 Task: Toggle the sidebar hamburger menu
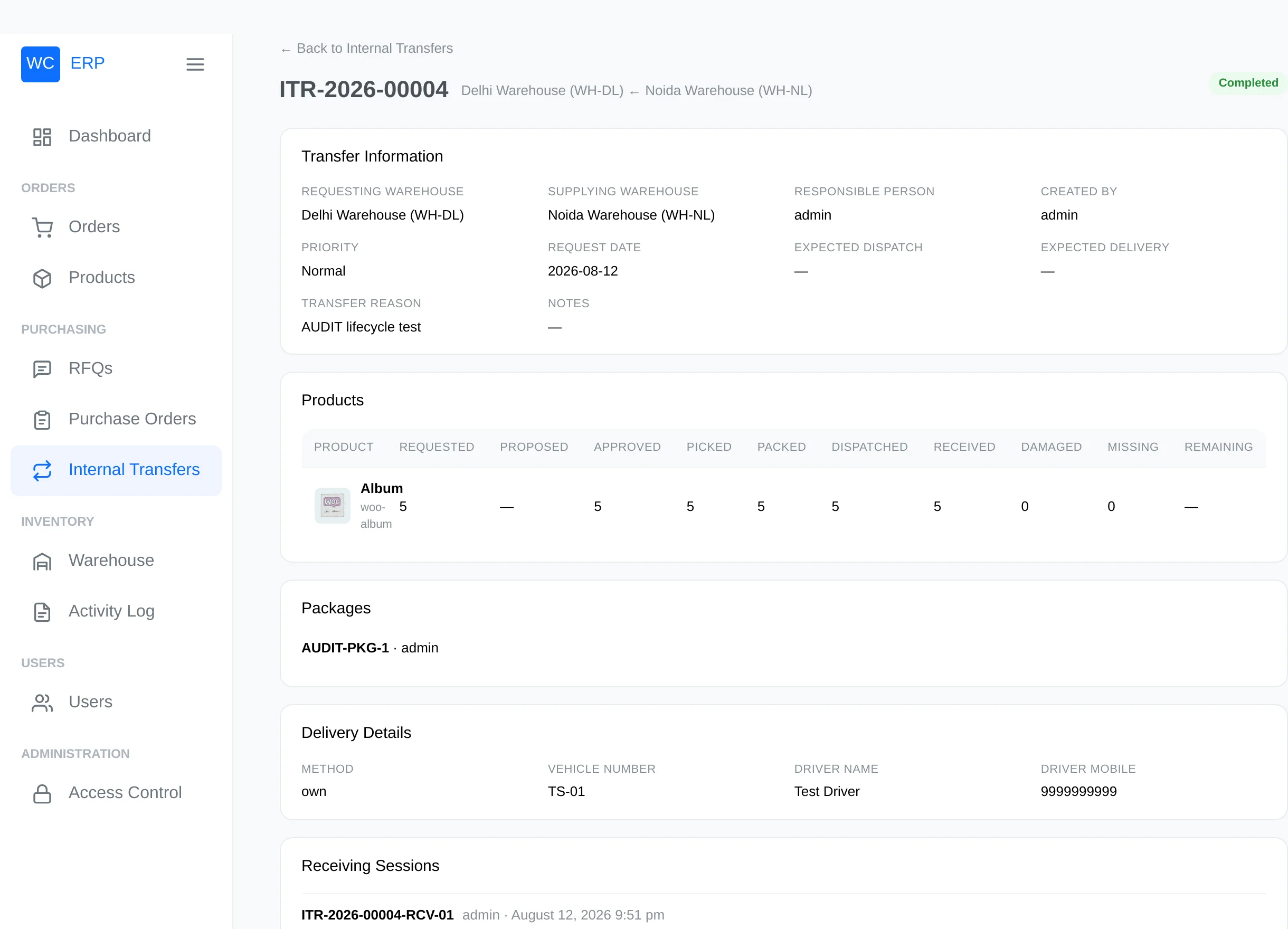point(195,64)
